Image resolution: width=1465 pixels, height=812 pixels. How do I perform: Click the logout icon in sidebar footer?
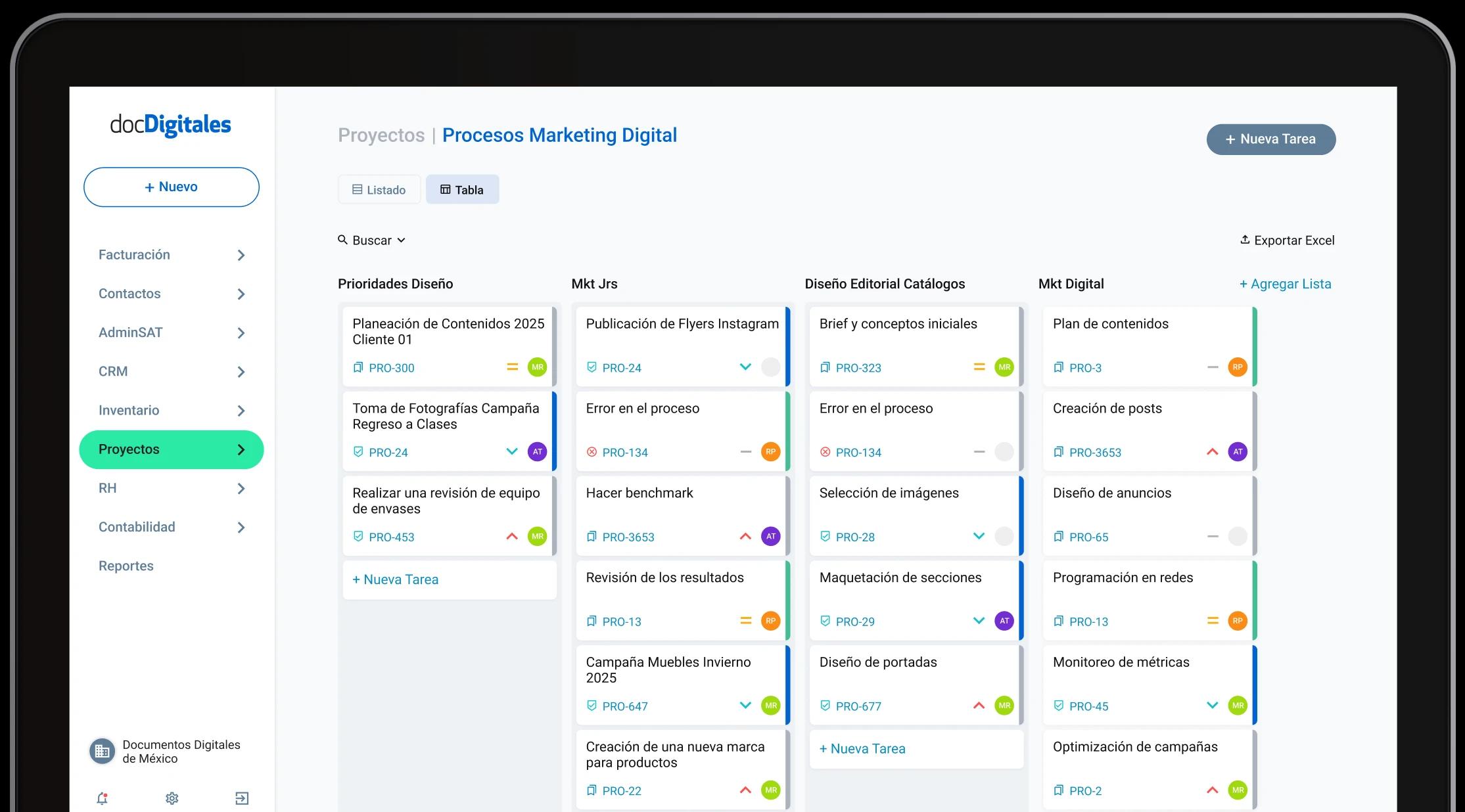point(242,798)
